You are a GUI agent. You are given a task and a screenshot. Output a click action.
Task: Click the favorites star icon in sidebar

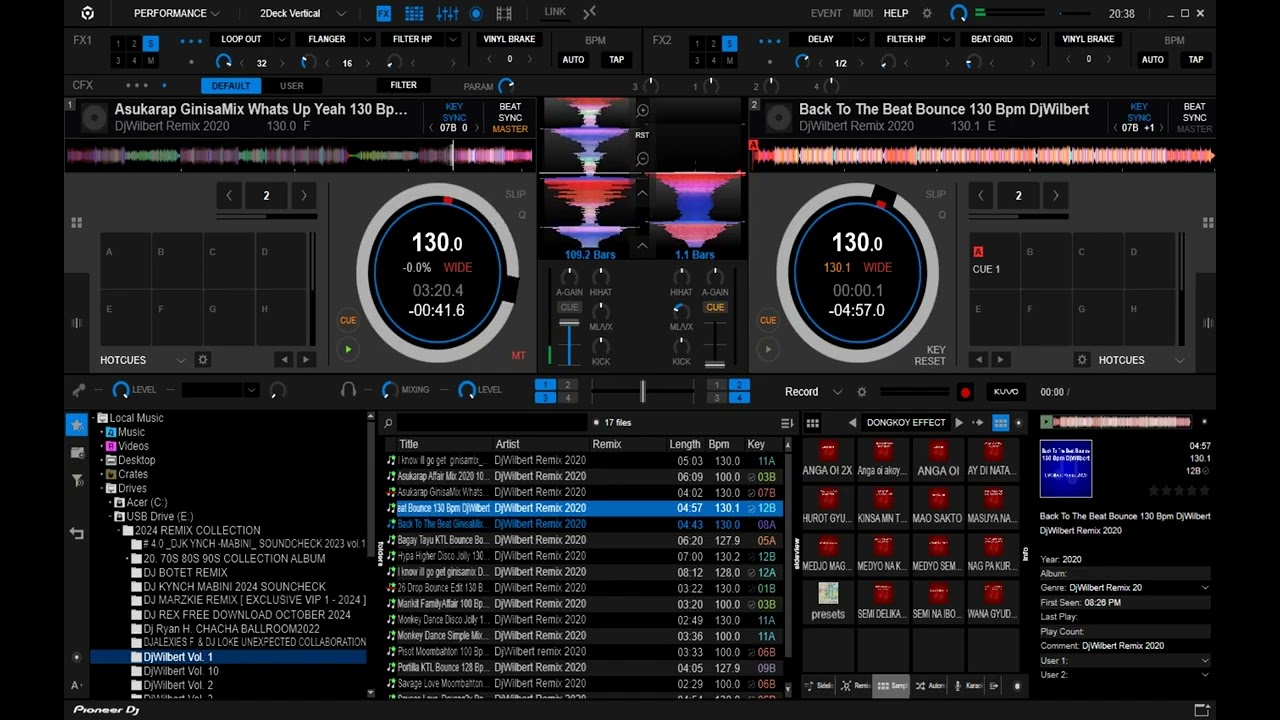coord(77,425)
